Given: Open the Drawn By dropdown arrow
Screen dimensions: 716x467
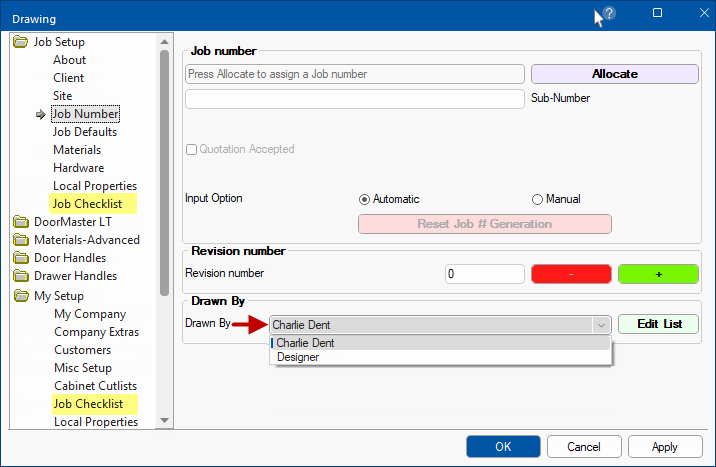Looking at the screenshot, I should tap(601, 325).
